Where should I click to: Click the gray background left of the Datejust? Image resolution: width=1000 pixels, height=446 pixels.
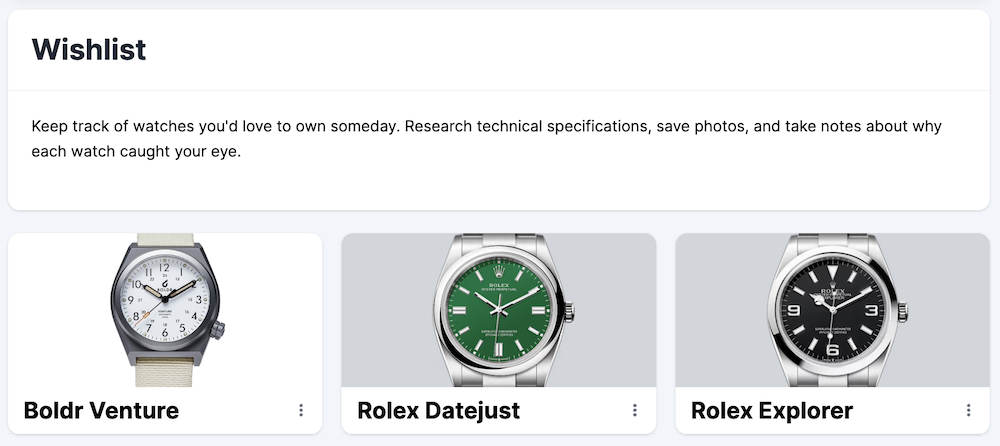tap(385, 310)
